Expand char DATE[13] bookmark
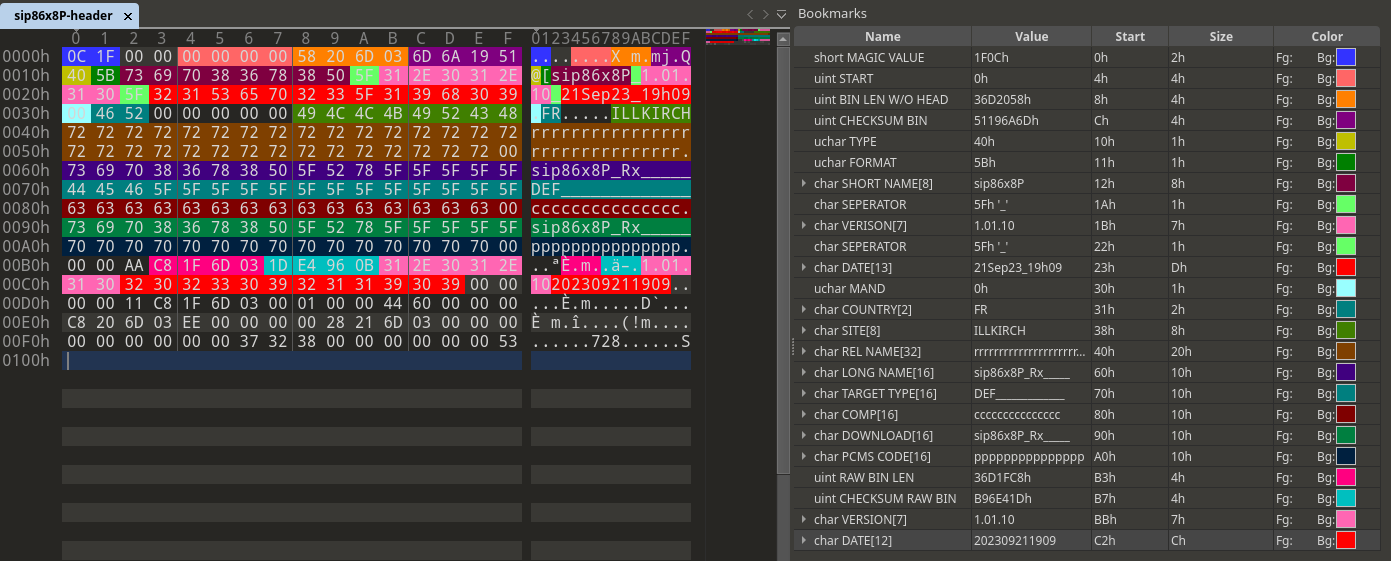 pyautogui.click(x=804, y=267)
